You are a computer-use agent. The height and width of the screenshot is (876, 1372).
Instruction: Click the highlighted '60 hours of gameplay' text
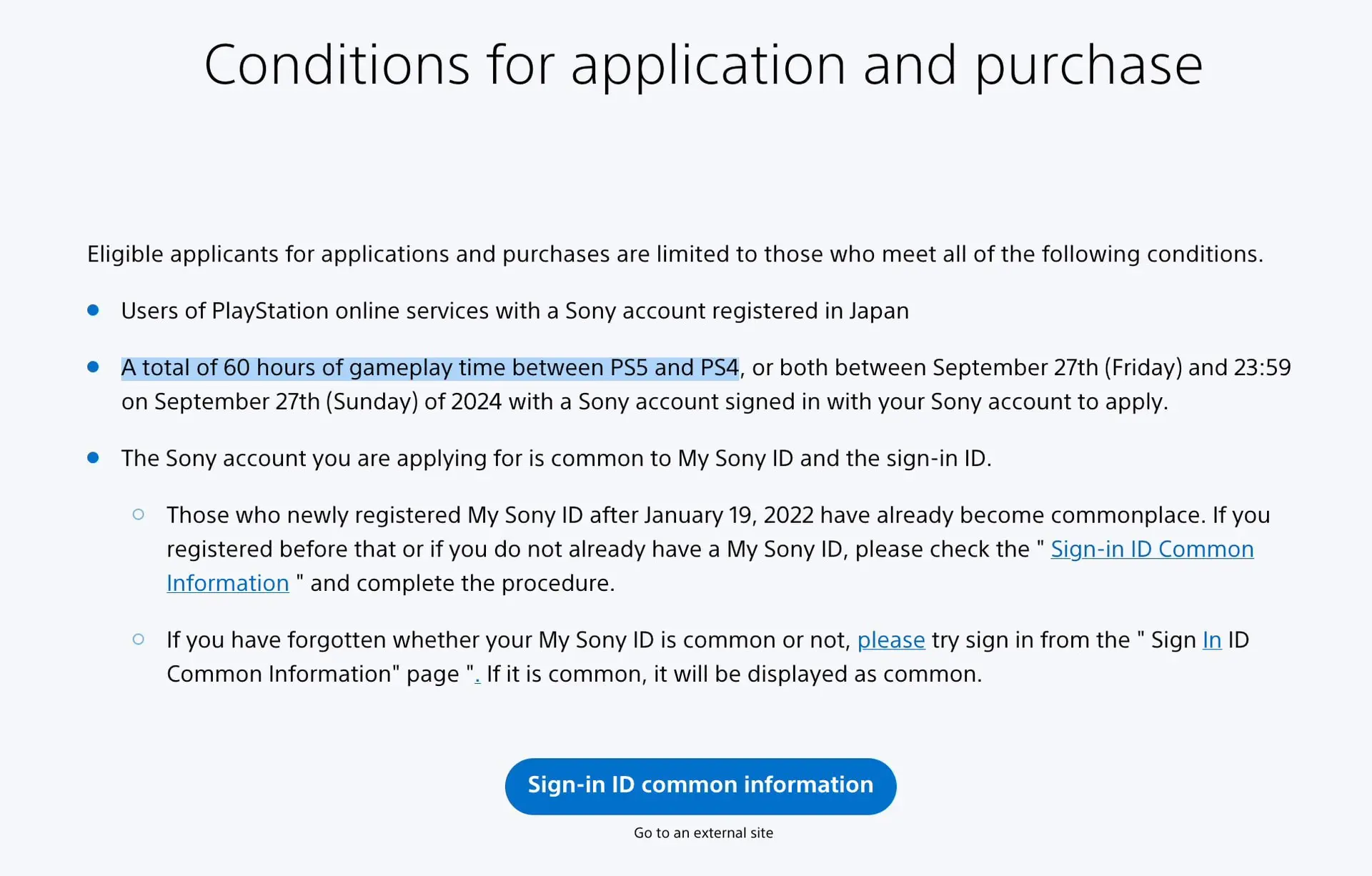[429, 368]
